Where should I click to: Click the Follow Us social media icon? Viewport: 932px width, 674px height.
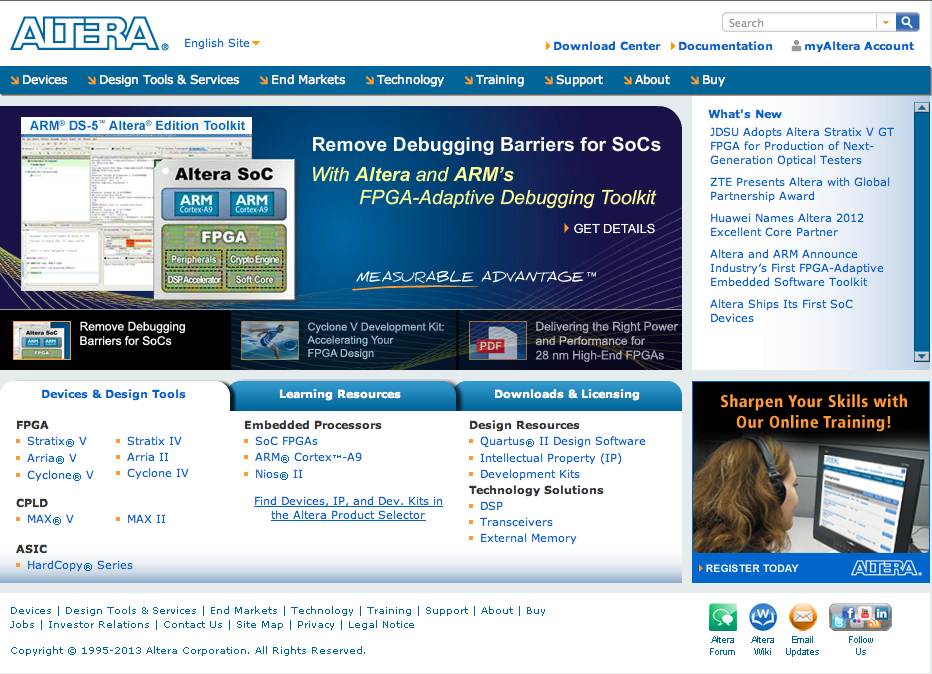point(860,617)
